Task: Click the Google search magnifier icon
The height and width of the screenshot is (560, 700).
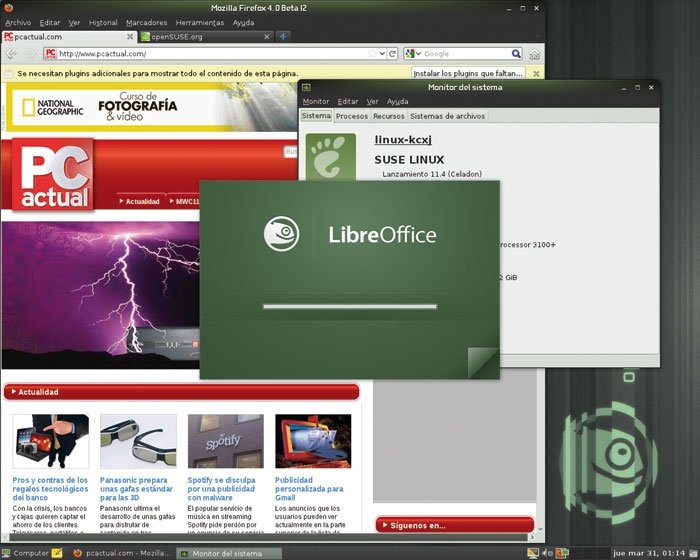Action: click(x=516, y=54)
